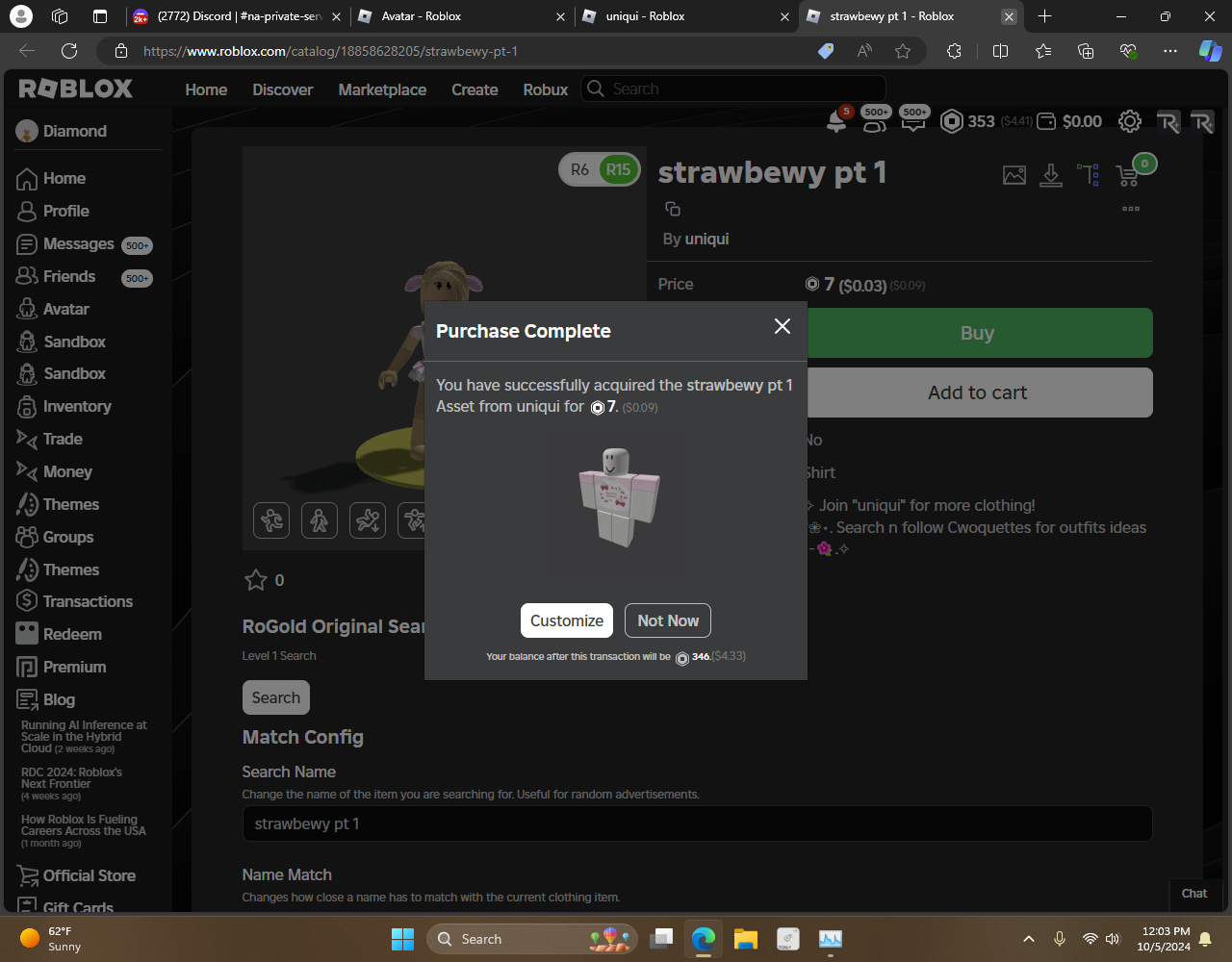Open File Explorer from the taskbar
1232x962 pixels.
pos(746,939)
